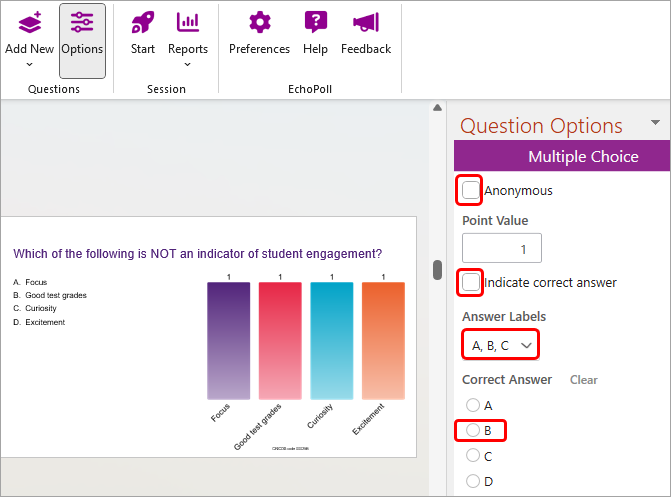
Task: Open the Reports chart icon
Action: [187, 23]
